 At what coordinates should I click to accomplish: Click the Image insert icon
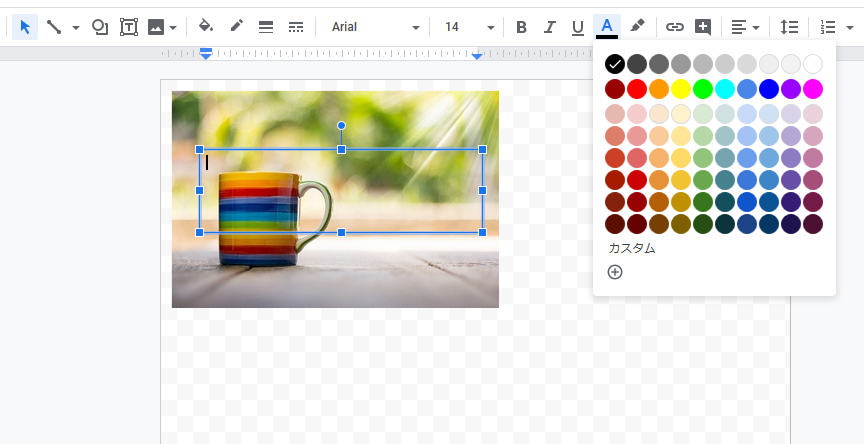coord(156,27)
